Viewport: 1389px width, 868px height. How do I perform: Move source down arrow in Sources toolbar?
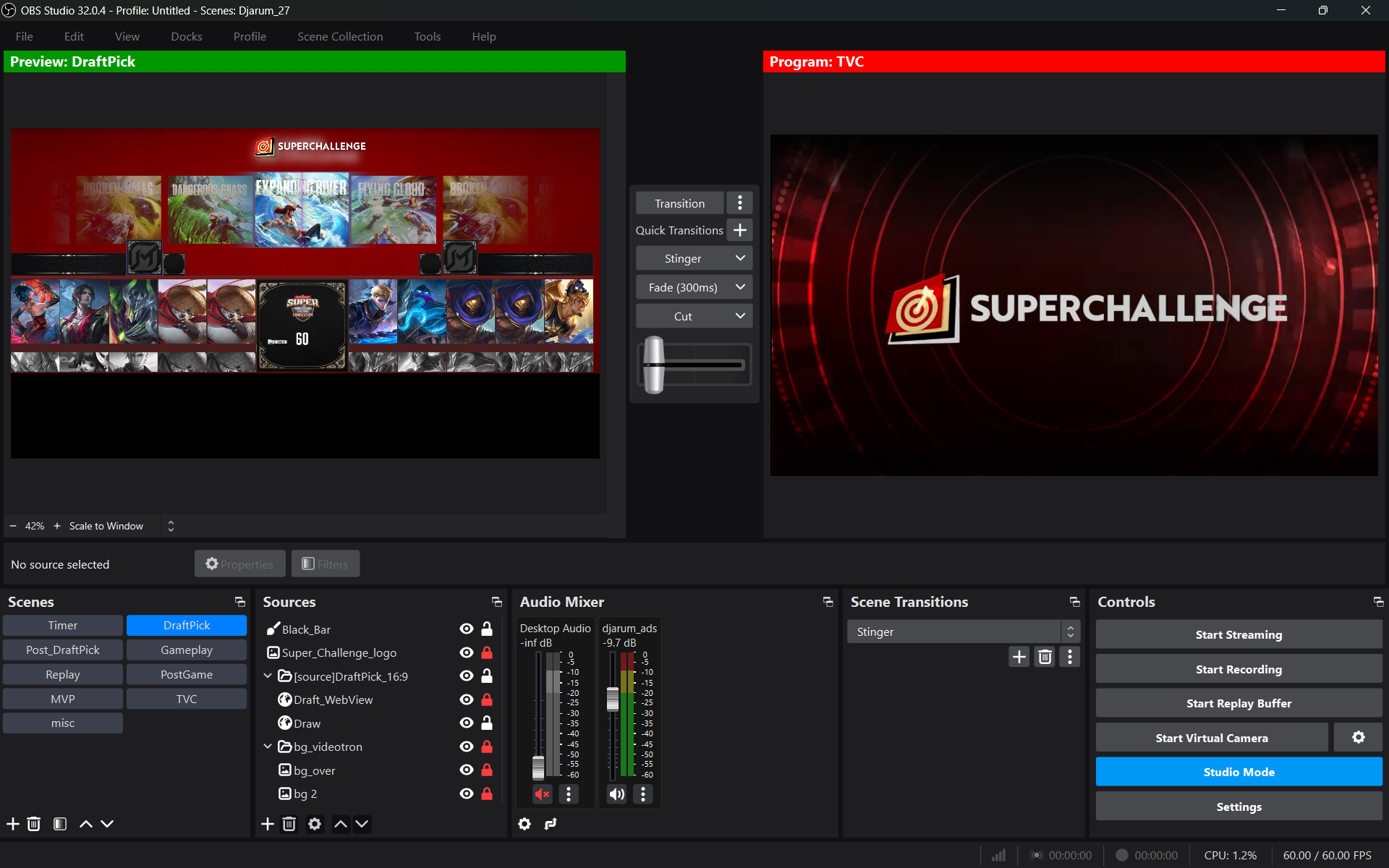(x=362, y=824)
